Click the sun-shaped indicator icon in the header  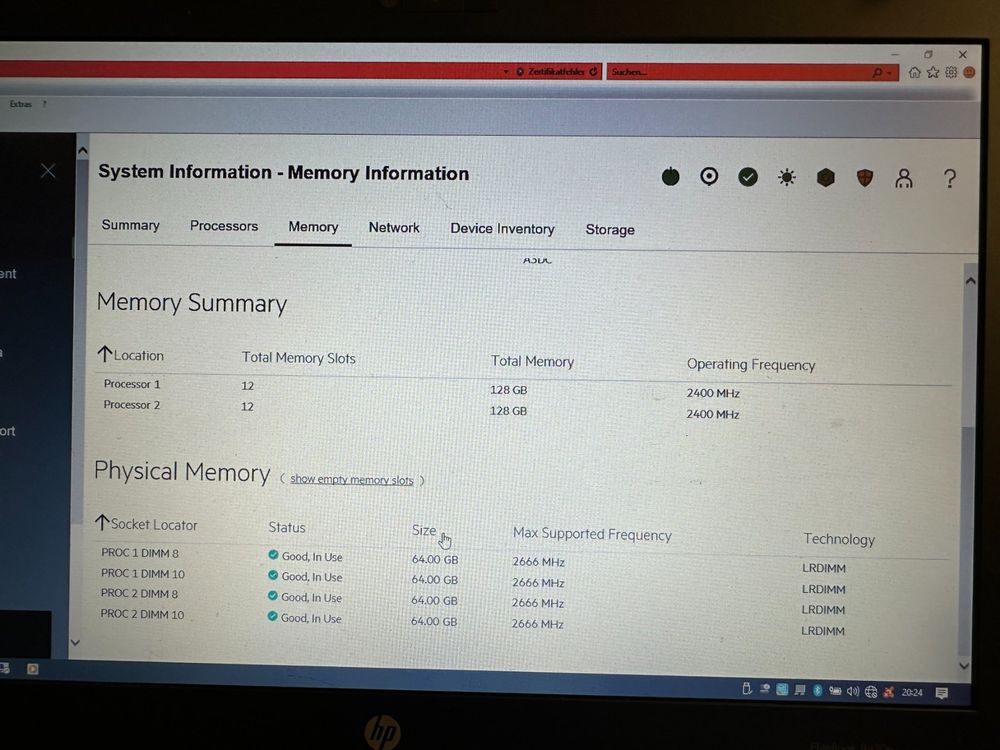(x=787, y=177)
